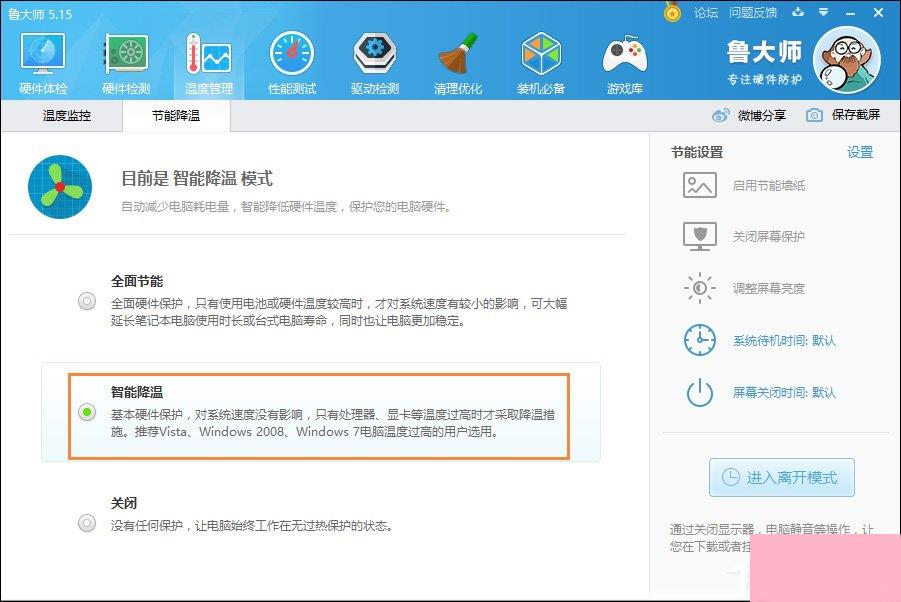Click 启用节能墙纸 option text
This screenshot has height=602, width=901.
tap(768, 186)
